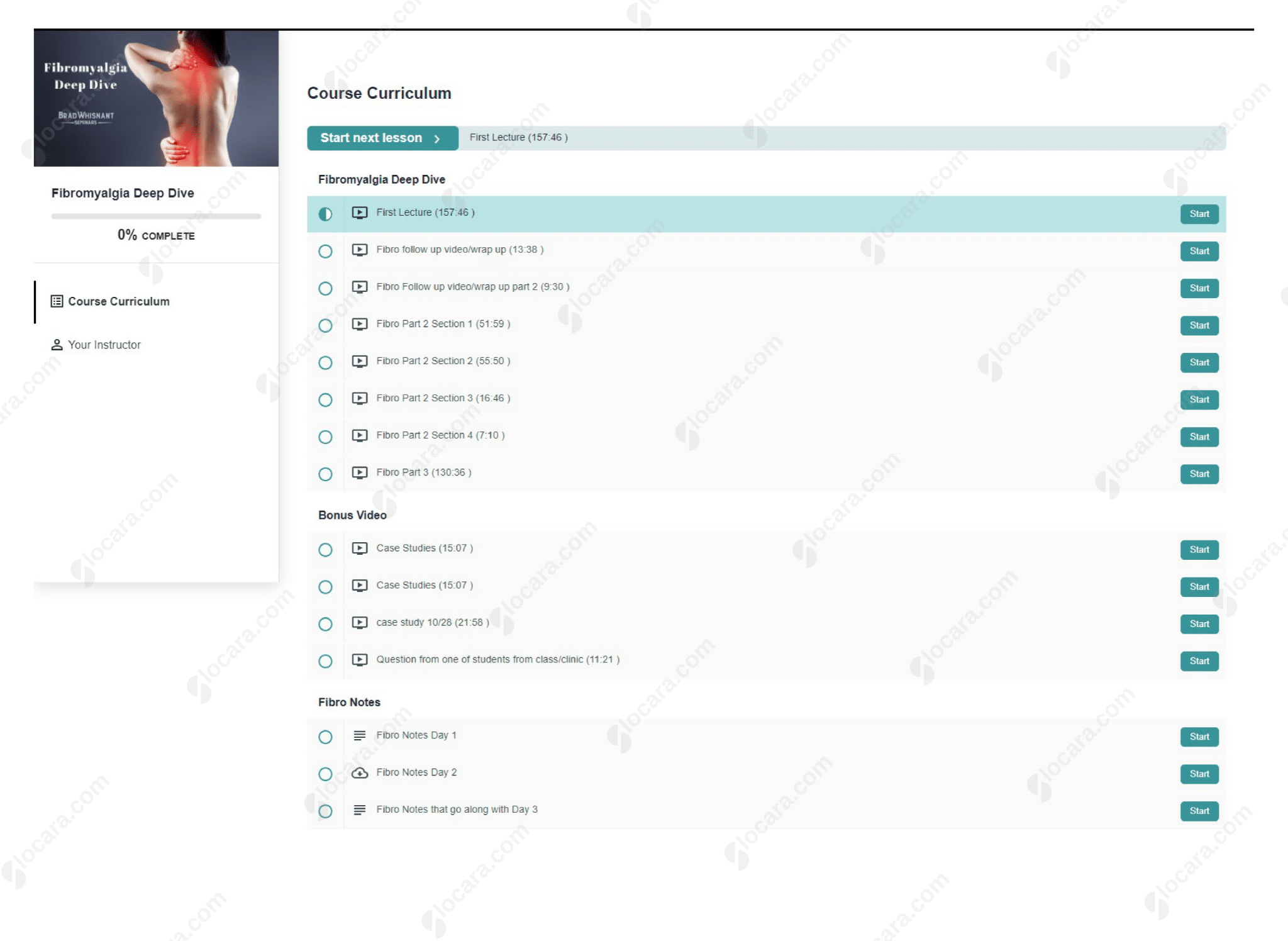Click video icon for Fibro Part 3
The width and height of the screenshot is (1288, 941).
click(359, 473)
